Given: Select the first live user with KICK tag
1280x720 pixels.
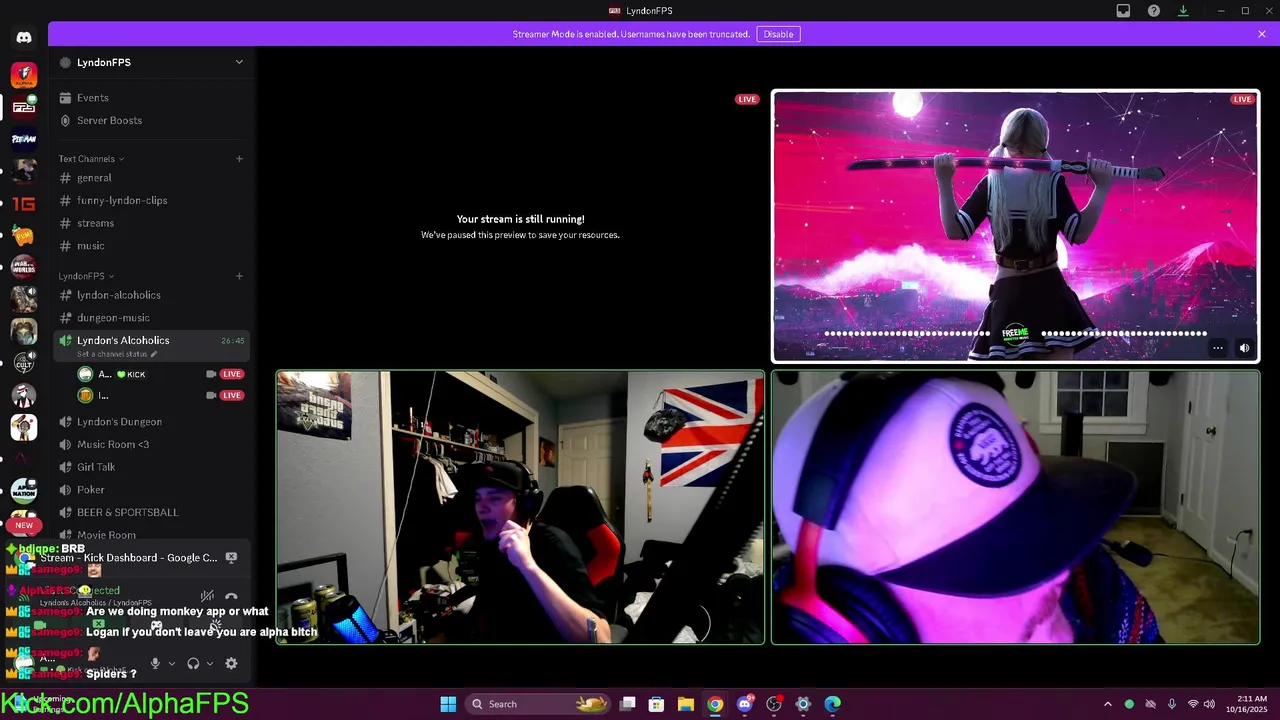Looking at the screenshot, I should 160,374.
